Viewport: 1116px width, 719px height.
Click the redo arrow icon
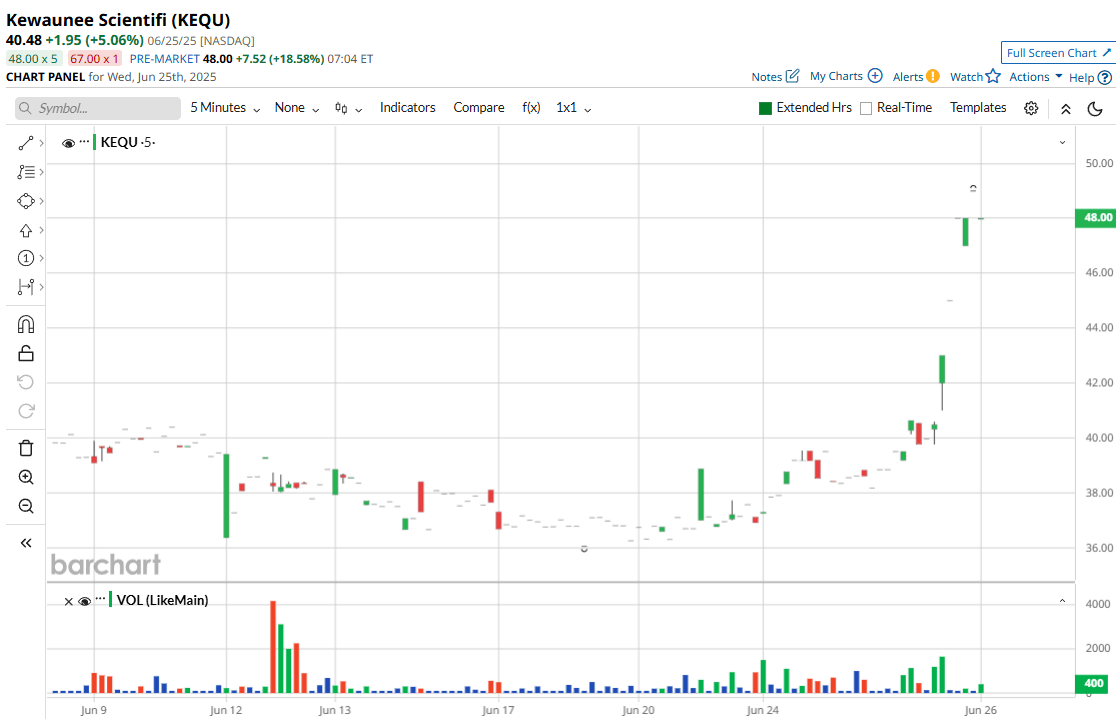click(26, 411)
